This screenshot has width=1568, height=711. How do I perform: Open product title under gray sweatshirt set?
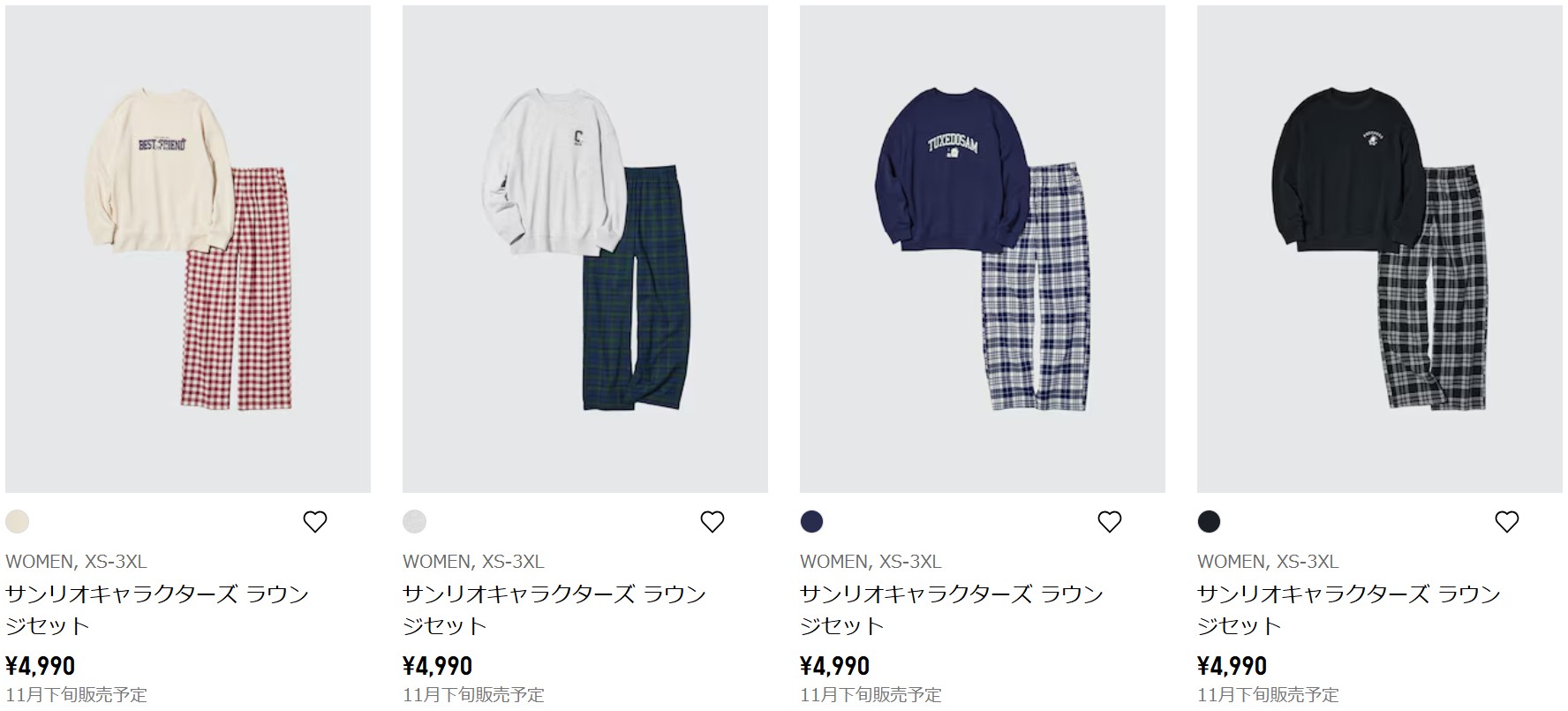(x=554, y=609)
